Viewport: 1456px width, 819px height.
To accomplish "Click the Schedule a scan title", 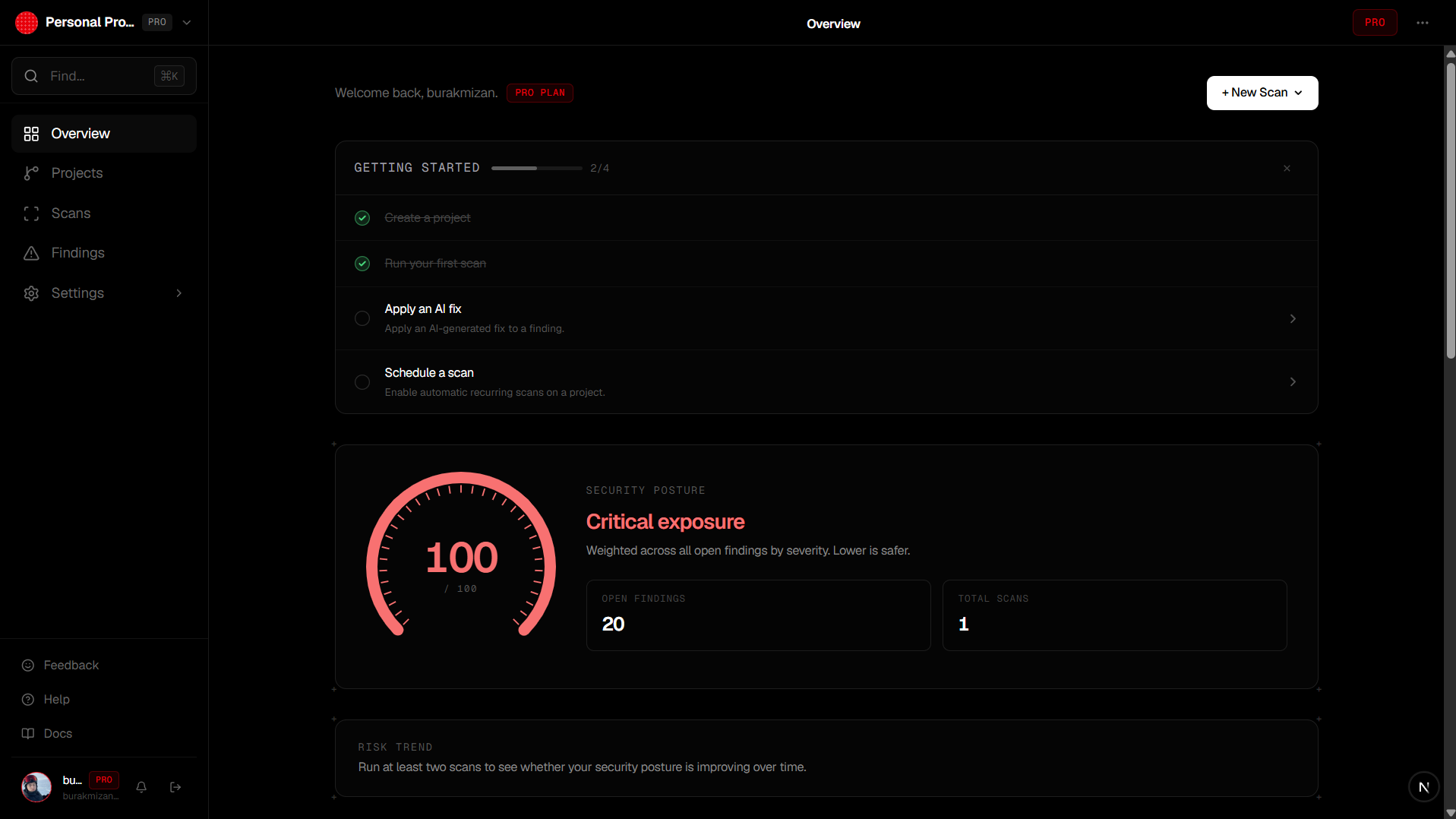I will [429, 373].
